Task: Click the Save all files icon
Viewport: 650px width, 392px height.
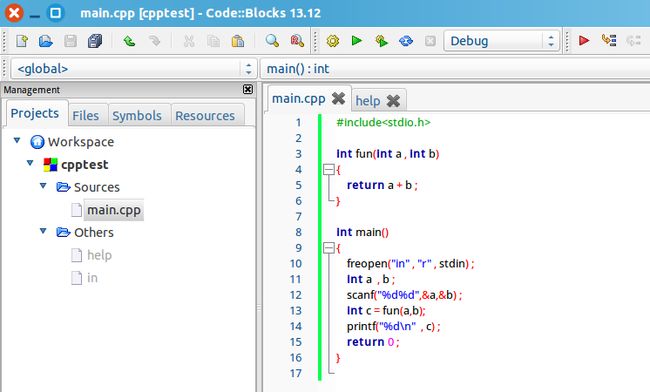Action: (95, 41)
